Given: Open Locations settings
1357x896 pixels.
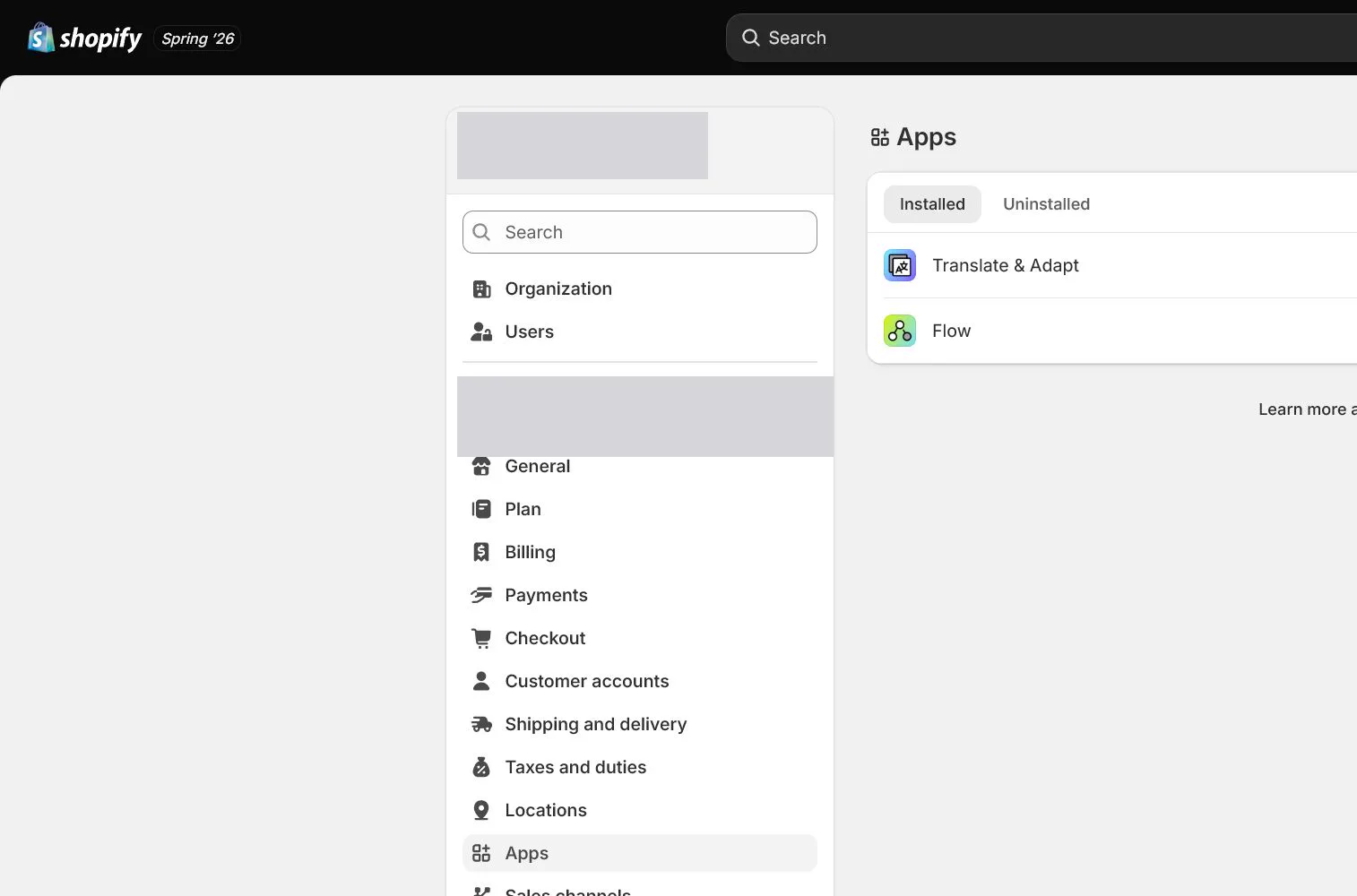Looking at the screenshot, I should coord(640,810).
